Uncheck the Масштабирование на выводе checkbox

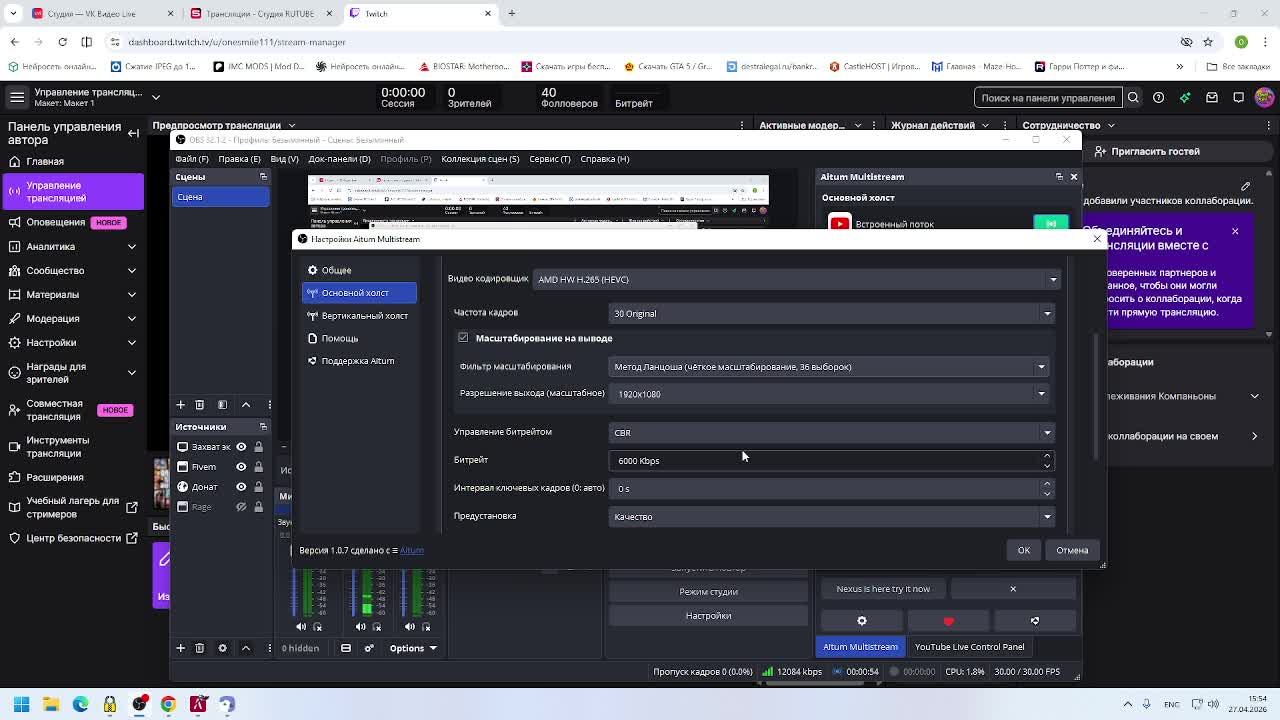[463, 338]
